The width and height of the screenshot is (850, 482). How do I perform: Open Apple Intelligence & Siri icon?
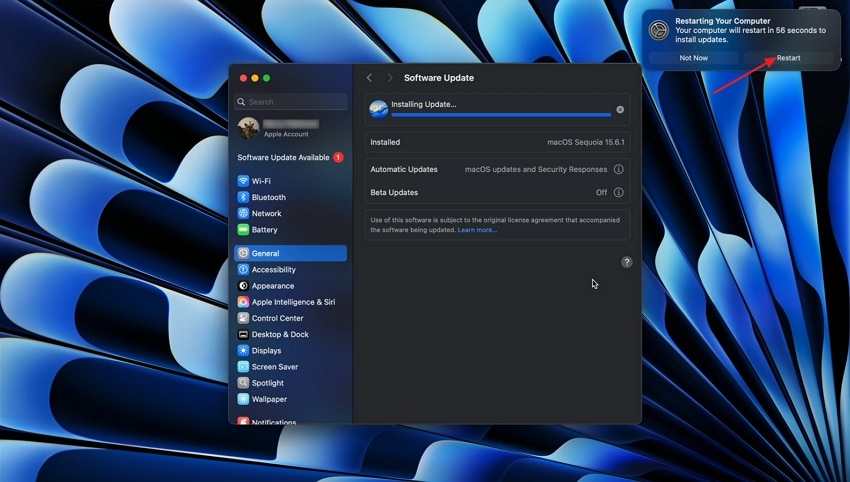pyautogui.click(x=243, y=302)
